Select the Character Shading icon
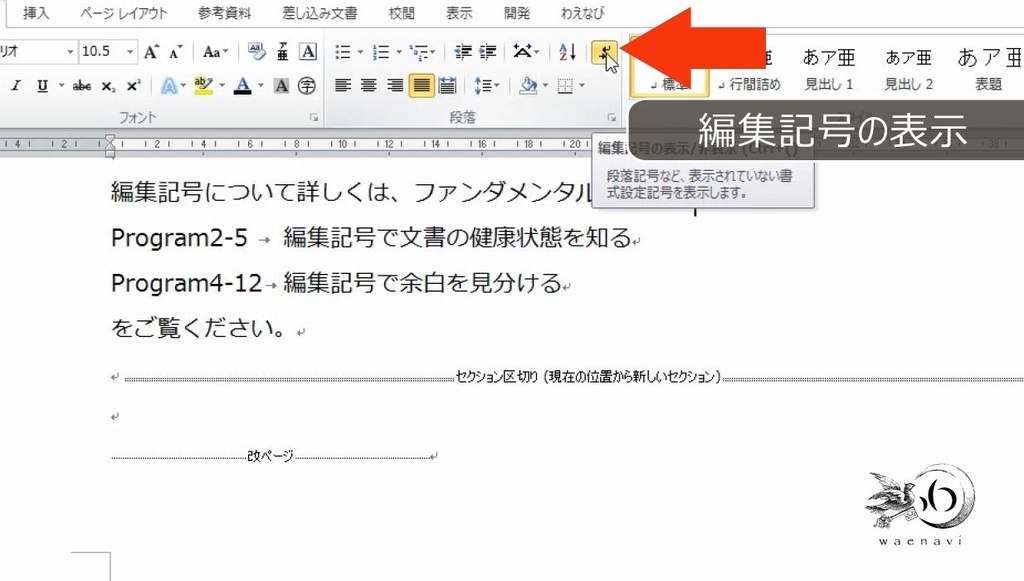The width and height of the screenshot is (1024, 581). (x=282, y=85)
